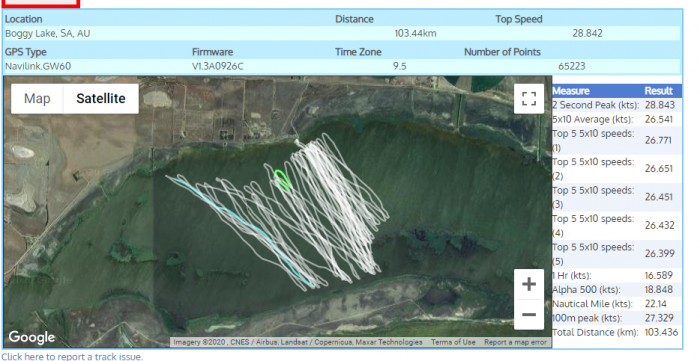Click Report a map error link
This screenshot has width=700, height=361.
(x=515, y=342)
